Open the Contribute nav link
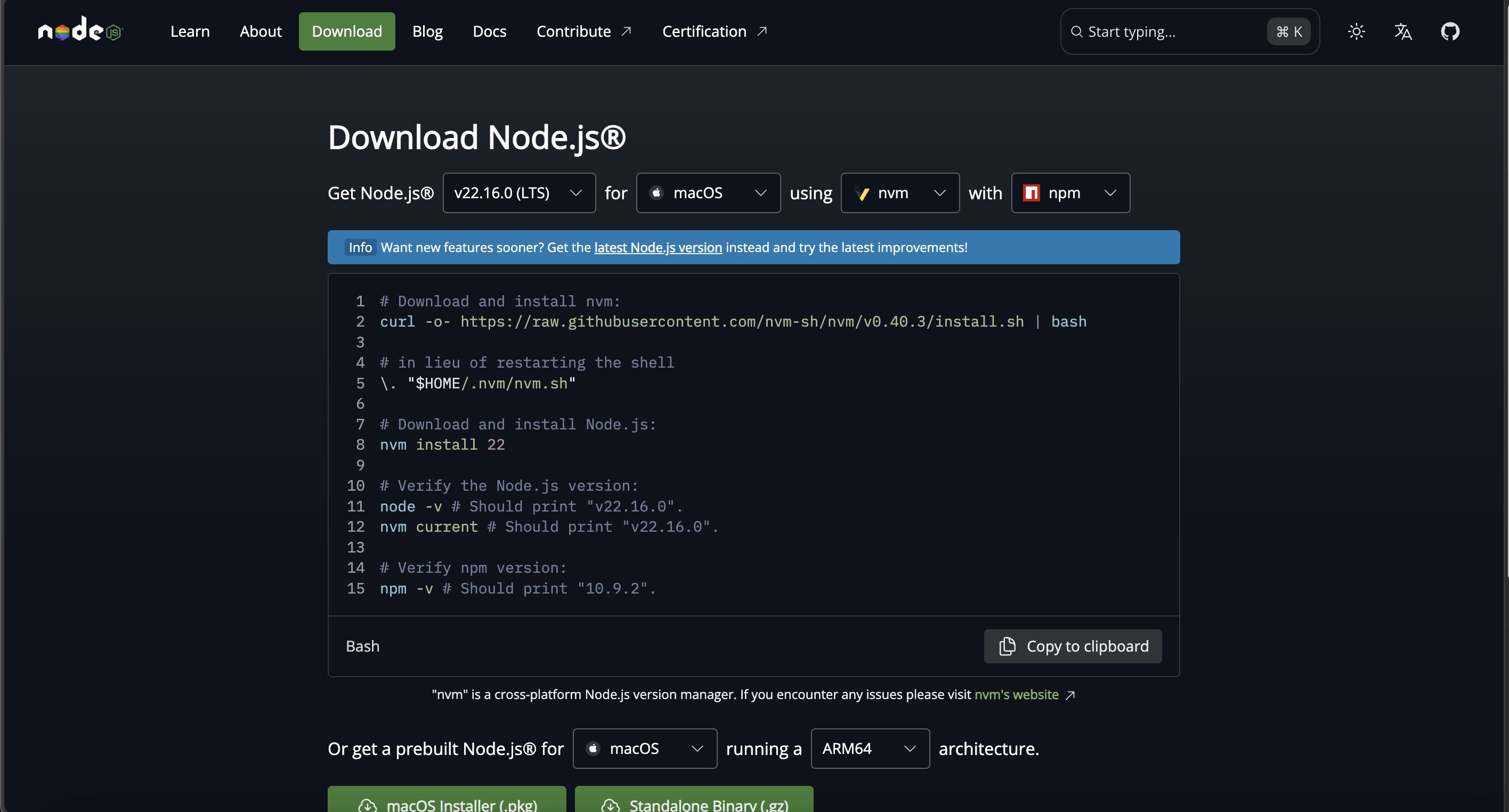The width and height of the screenshot is (1509, 812). pos(584,31)
